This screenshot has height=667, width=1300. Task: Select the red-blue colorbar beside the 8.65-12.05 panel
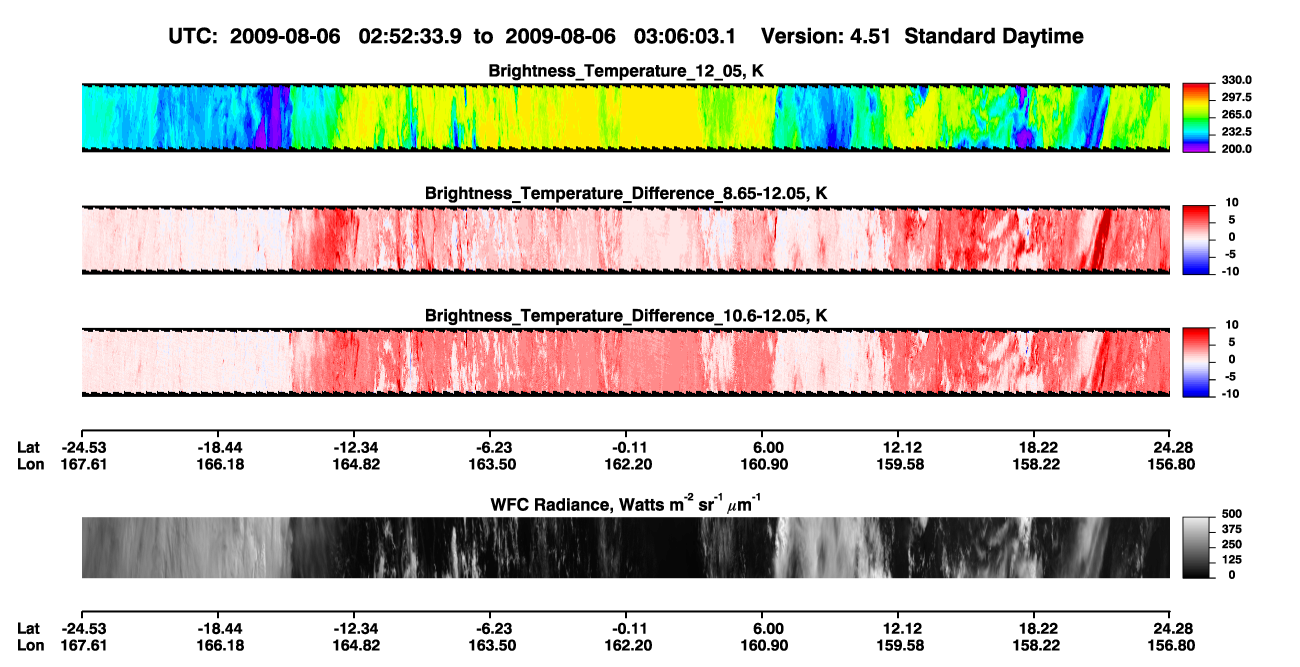pos(1195,239)
